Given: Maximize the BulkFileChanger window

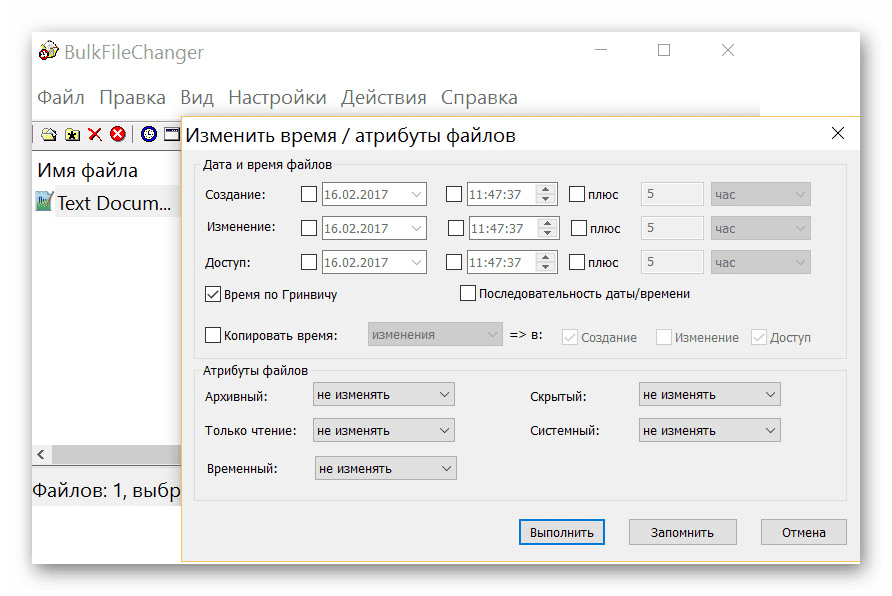Looking at the screenshot, I should click(x=663, y=50).
